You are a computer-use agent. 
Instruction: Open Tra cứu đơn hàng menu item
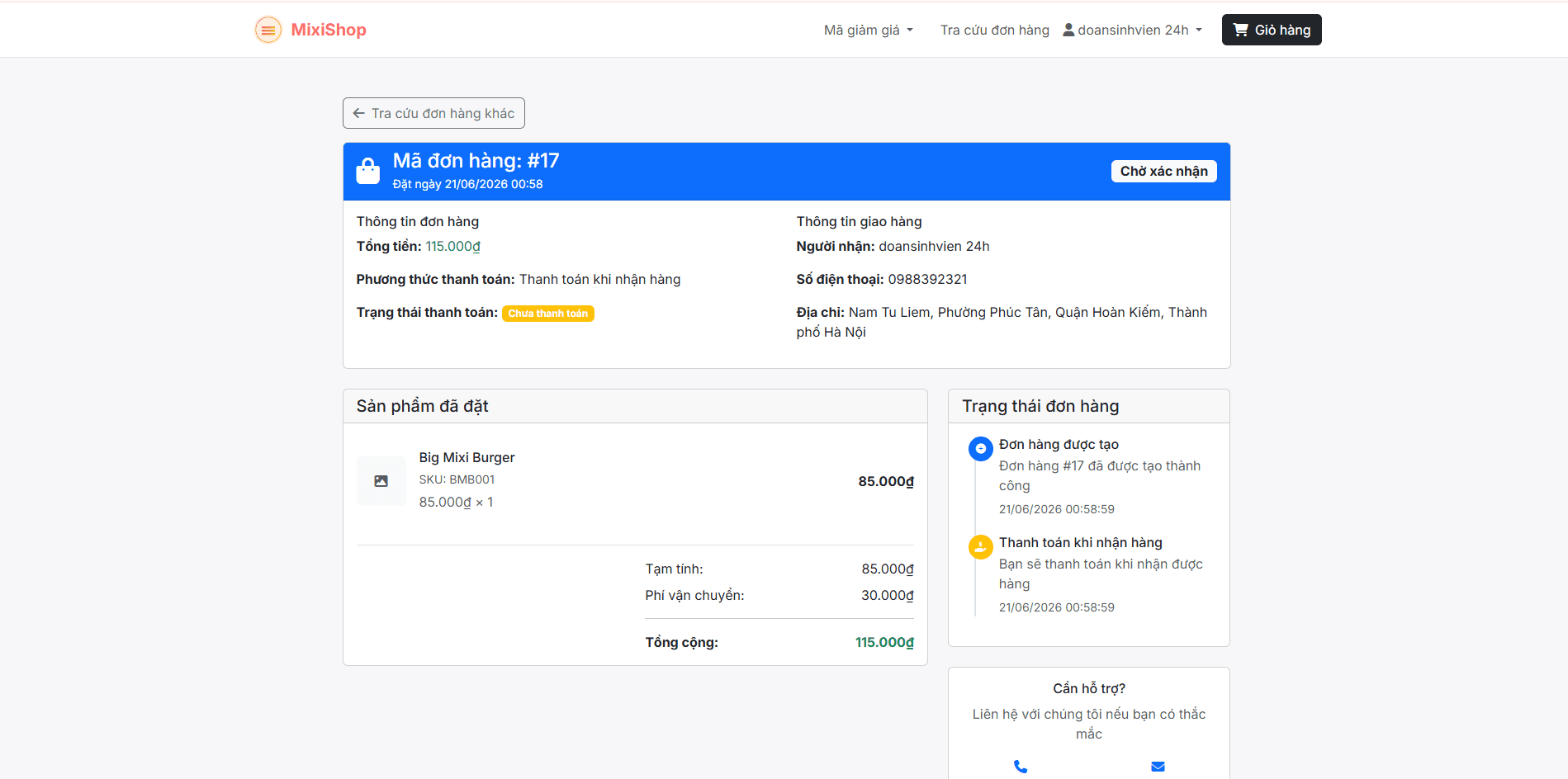[x=994, y=30]
